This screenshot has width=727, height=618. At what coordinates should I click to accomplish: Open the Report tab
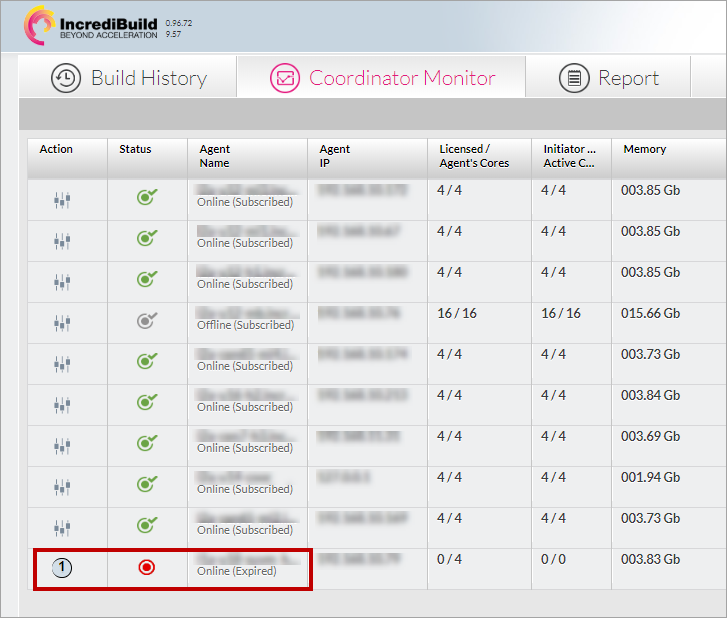pos(608,78)
